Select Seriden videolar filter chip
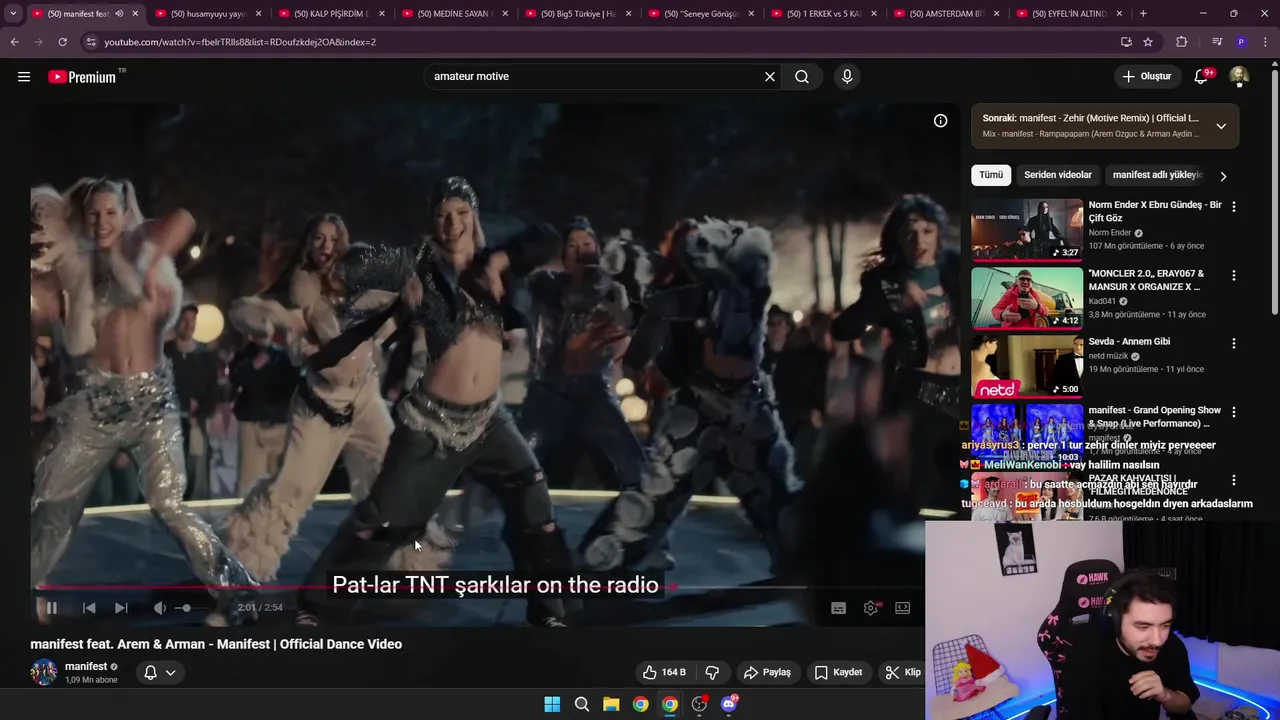1280x720 pixels. click(x=1058, y=175)
